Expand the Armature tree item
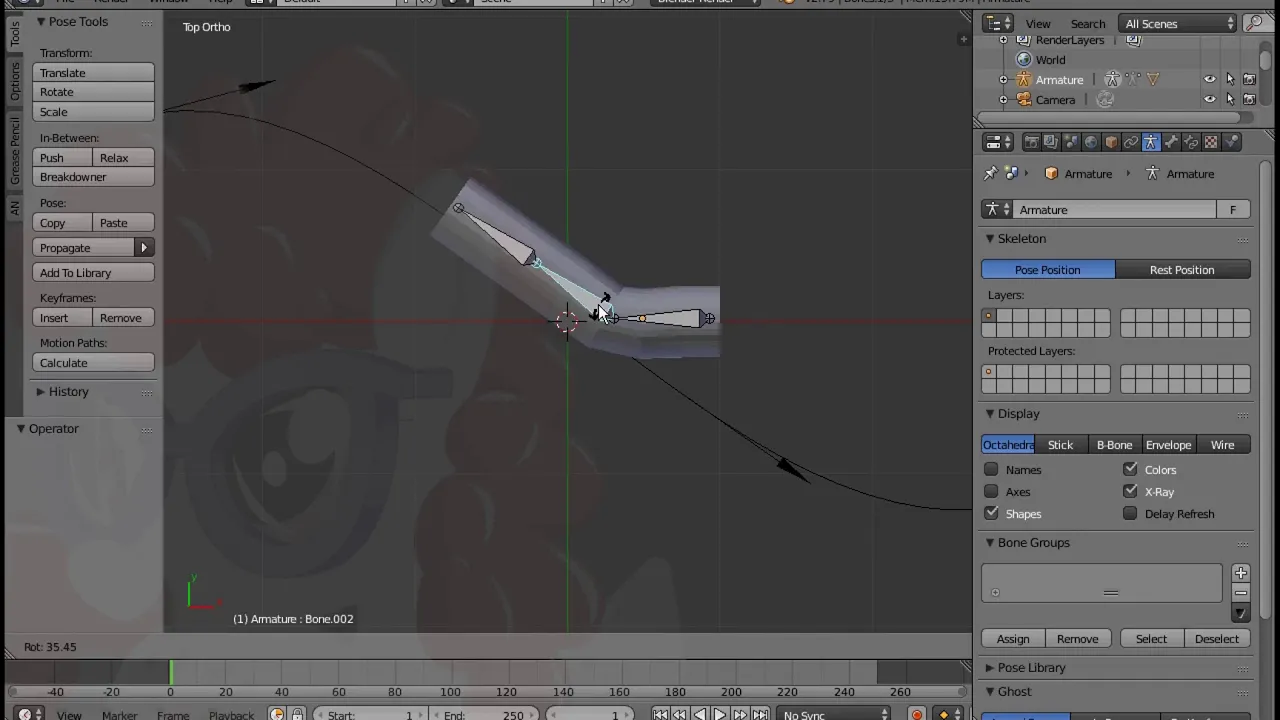Image resolution: width=1280 pixels, height=720 pixels. (1003, 79)
